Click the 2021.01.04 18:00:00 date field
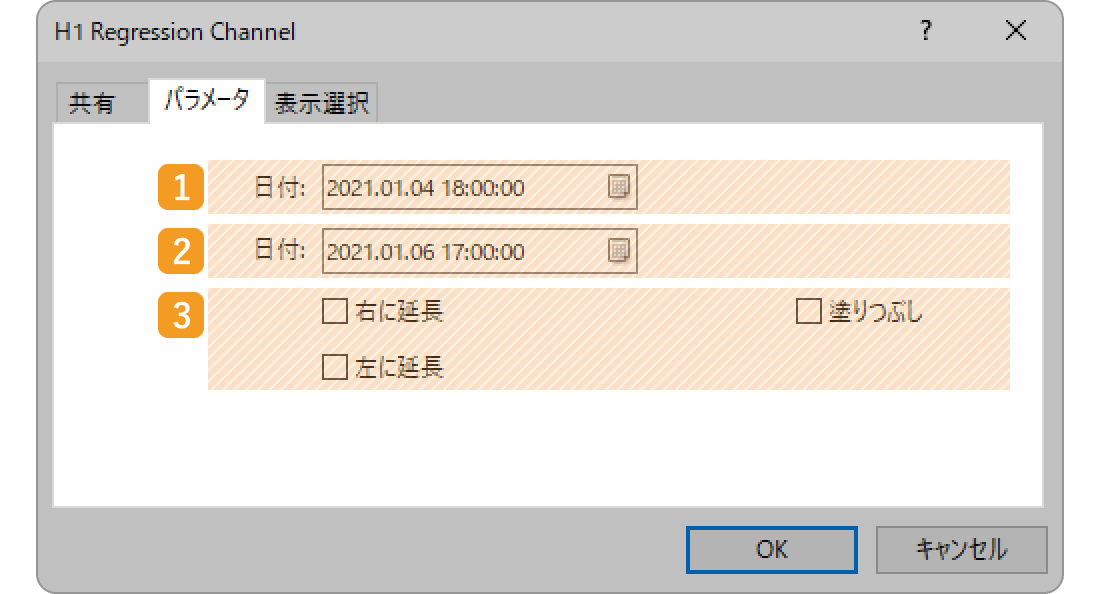 coord(479,187)
